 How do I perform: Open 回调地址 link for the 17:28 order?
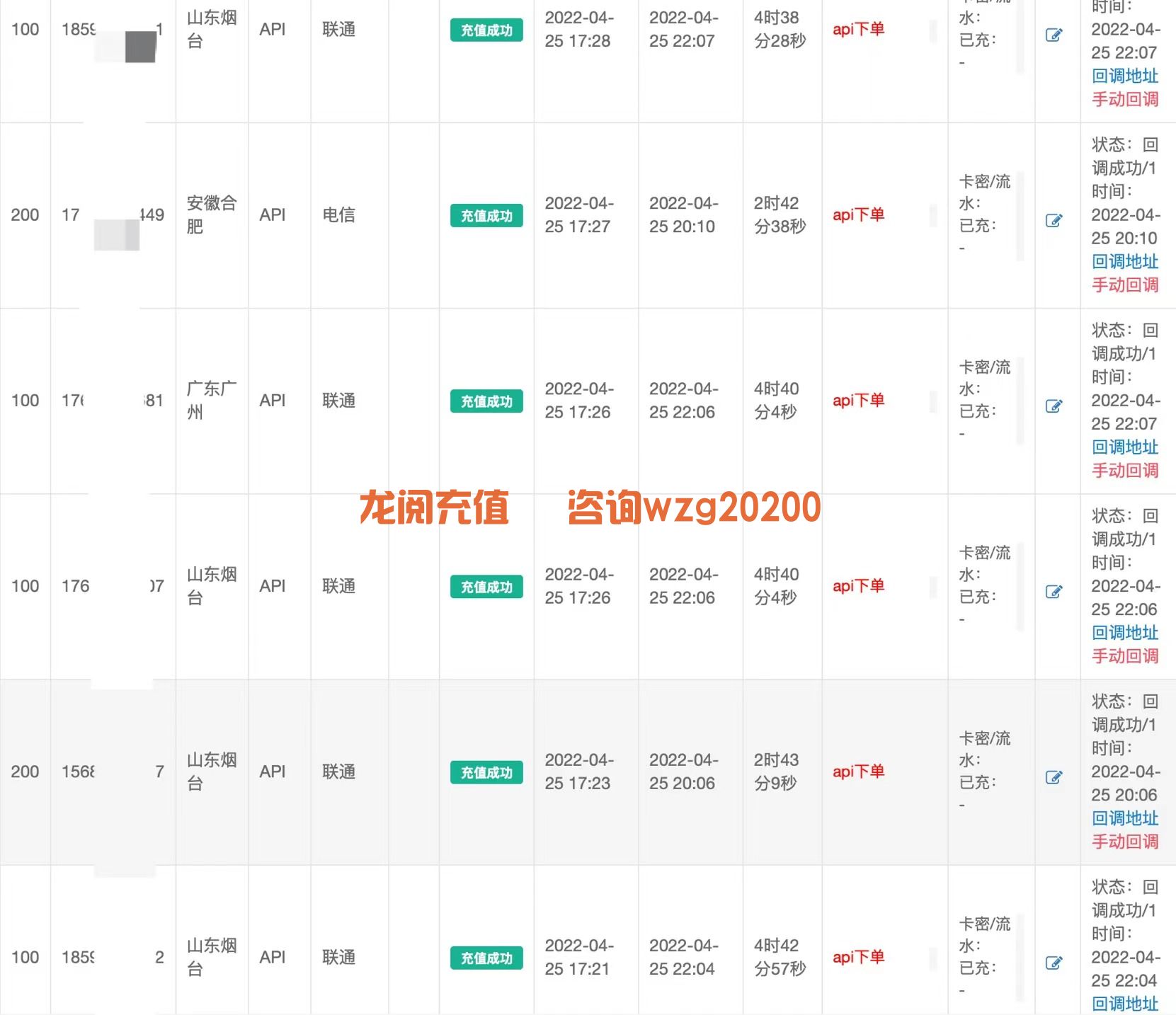[x=1125, y=76]
